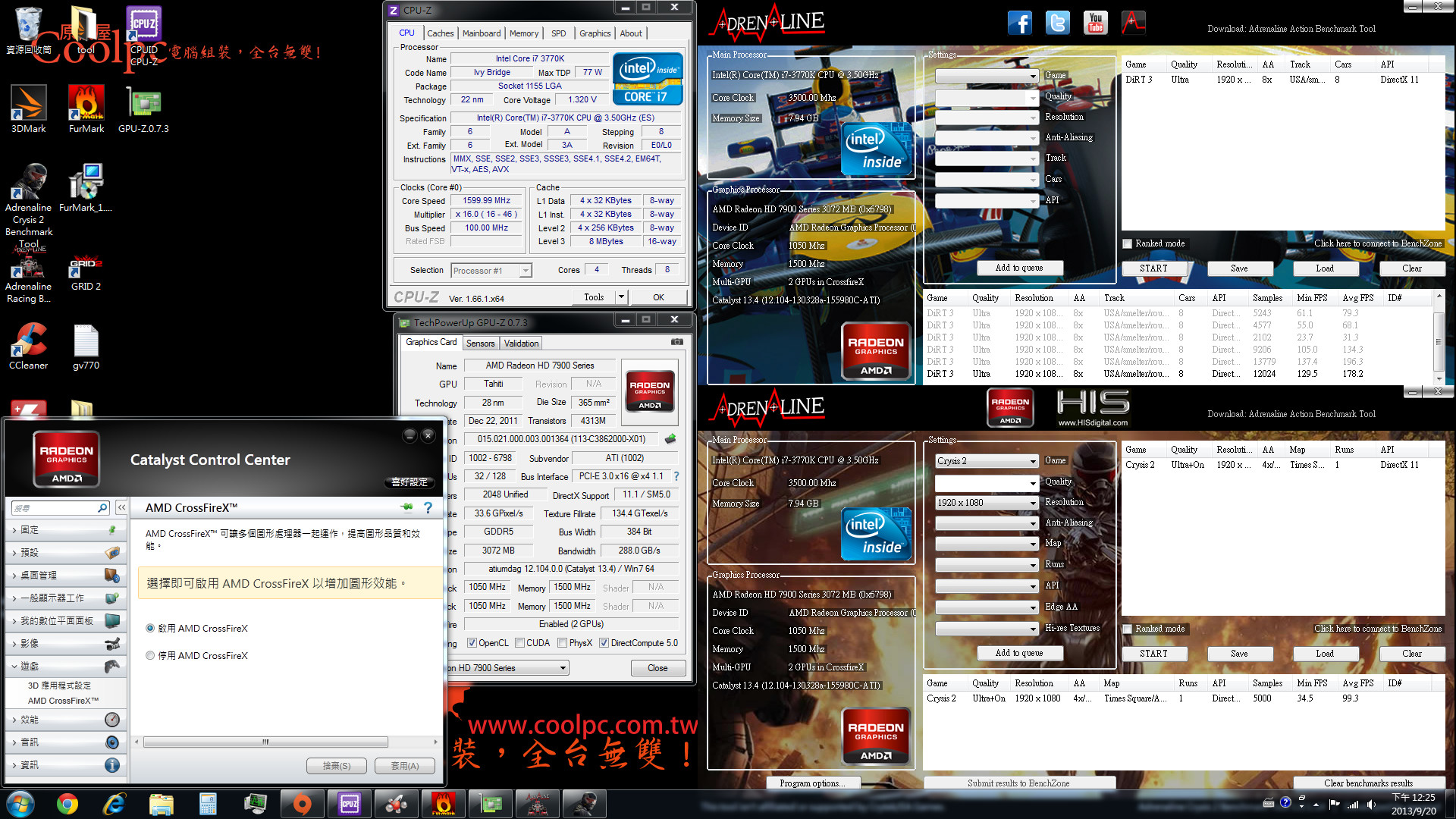This screenshot has height=819, width=1456.
Task: Click the GPU-Z save BIOS chip icon
Action: point(670,438)
